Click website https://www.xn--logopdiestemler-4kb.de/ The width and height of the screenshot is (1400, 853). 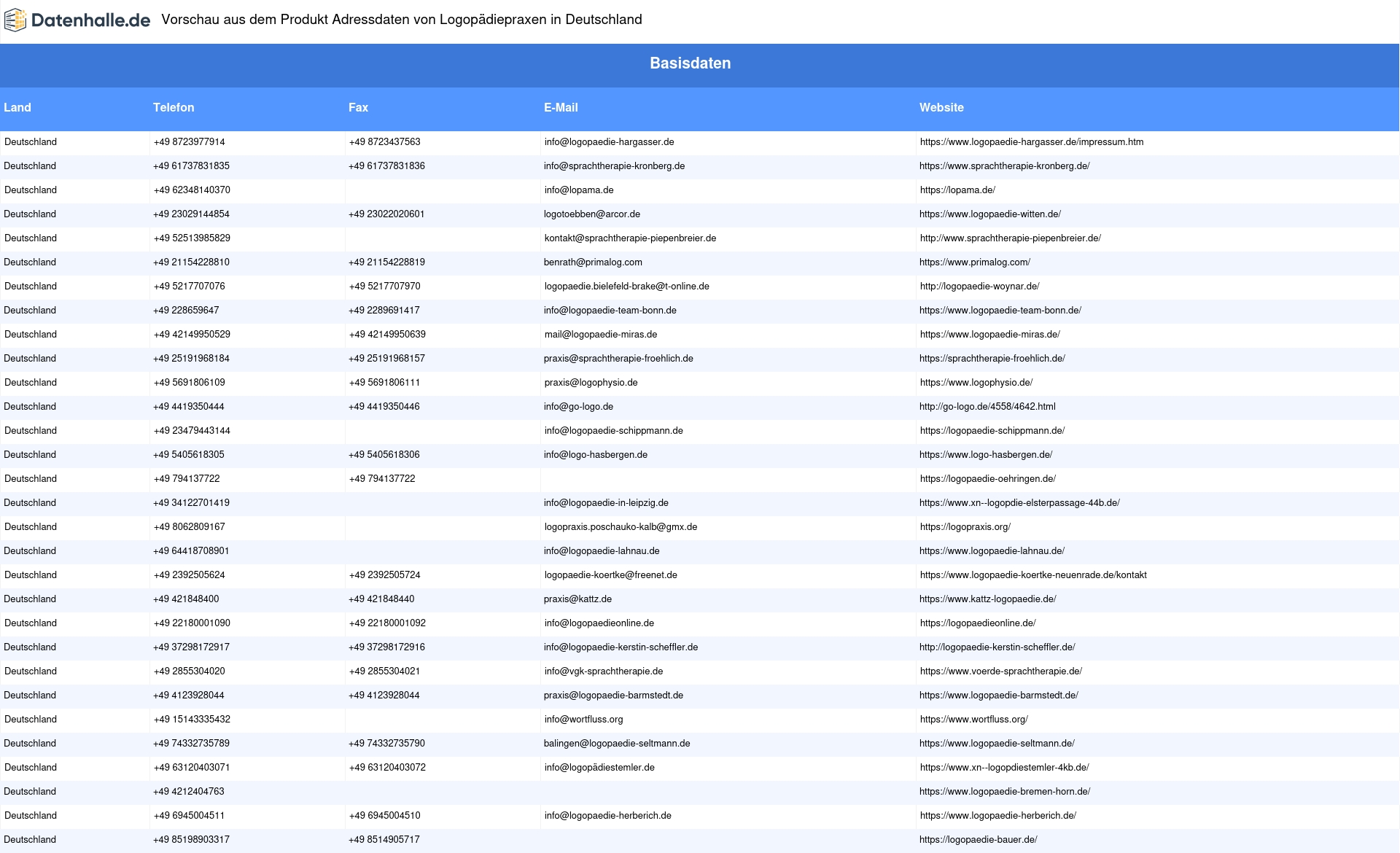pos(1005,768)
